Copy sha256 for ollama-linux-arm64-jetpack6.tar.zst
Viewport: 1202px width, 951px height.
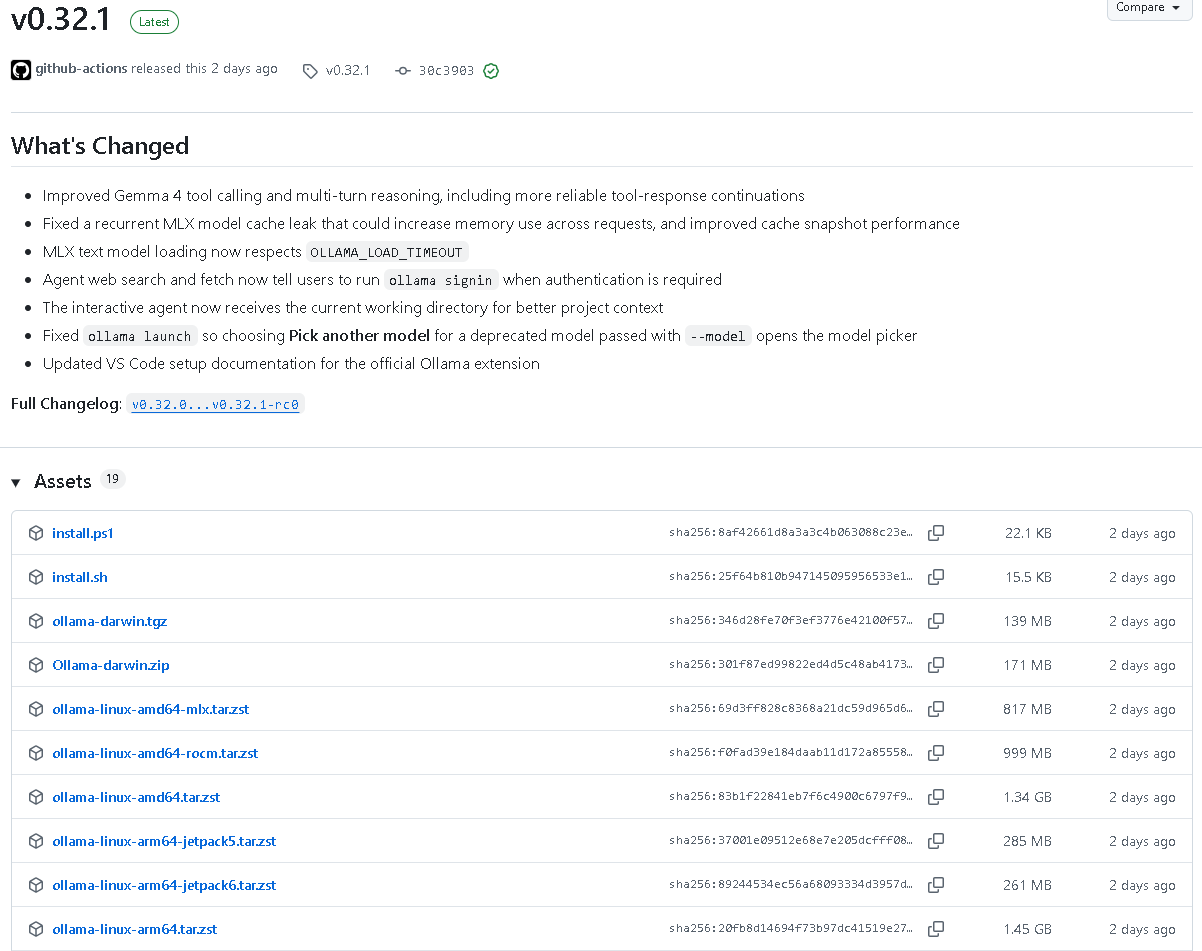[x=936, y=885]
